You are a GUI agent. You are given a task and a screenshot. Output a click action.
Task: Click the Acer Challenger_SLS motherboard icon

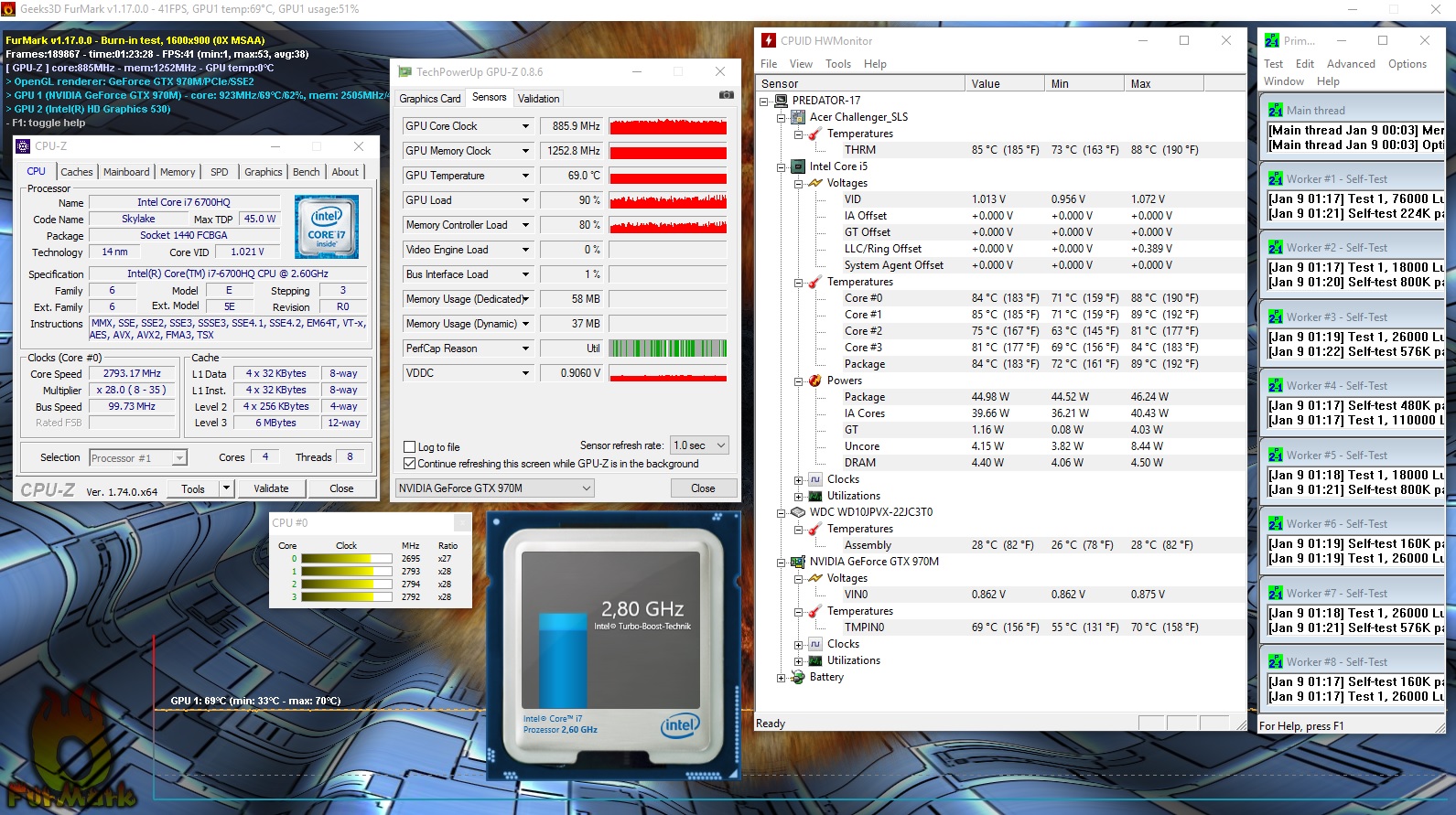(x=798, y=117)
